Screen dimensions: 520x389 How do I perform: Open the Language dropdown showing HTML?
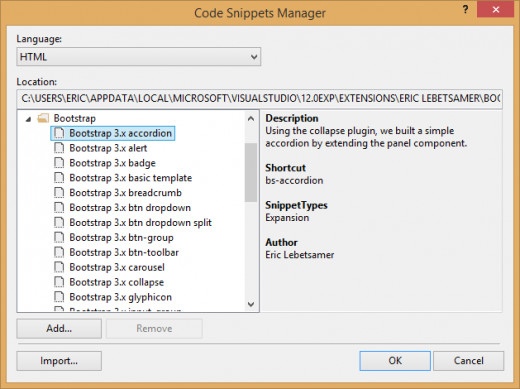(138, 57)
